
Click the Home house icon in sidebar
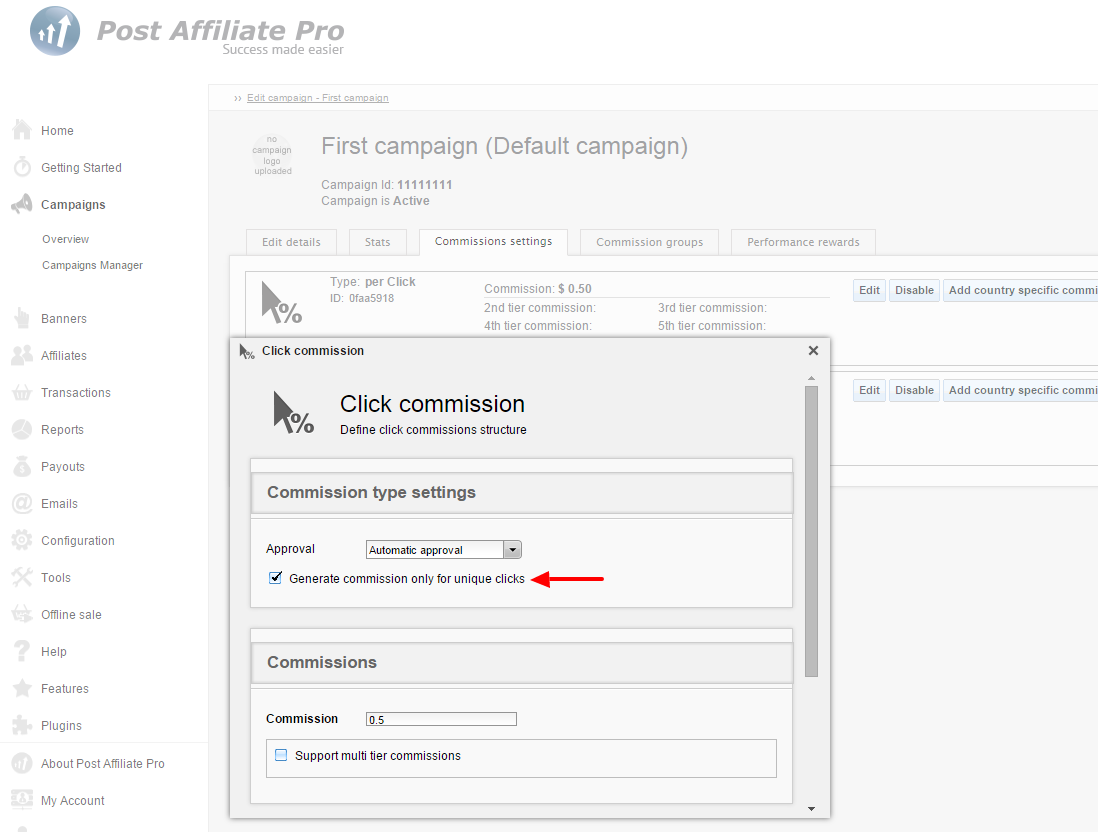tap(22, 130)
